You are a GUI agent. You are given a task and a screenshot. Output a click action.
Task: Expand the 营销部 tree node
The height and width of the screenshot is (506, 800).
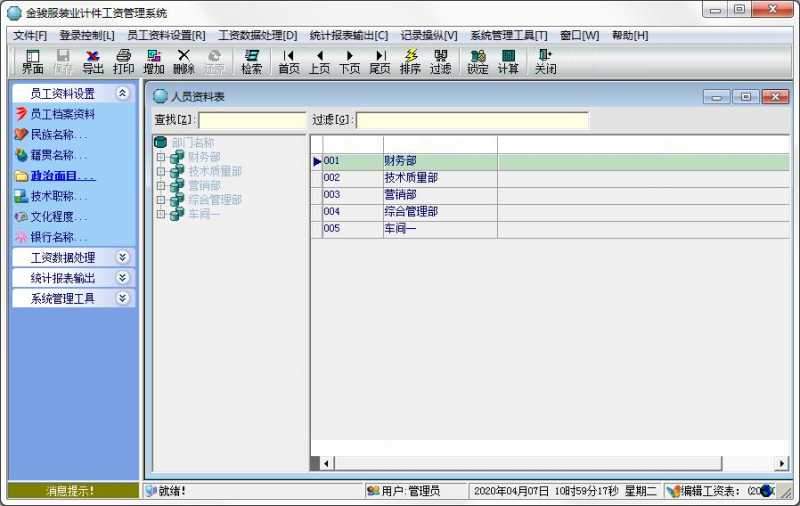click(x=161, y=186)
